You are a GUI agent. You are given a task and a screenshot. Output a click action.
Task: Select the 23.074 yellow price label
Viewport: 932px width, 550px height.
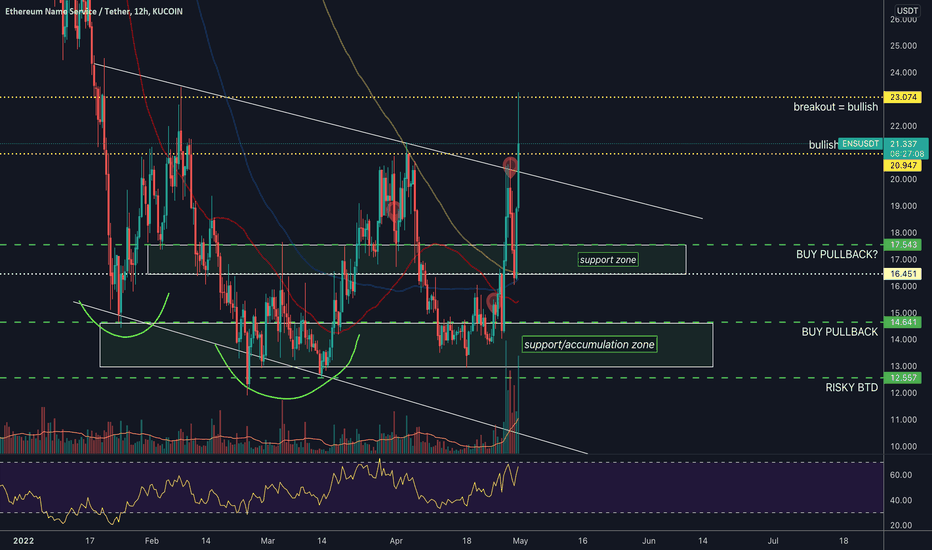[x=903, y=97]
